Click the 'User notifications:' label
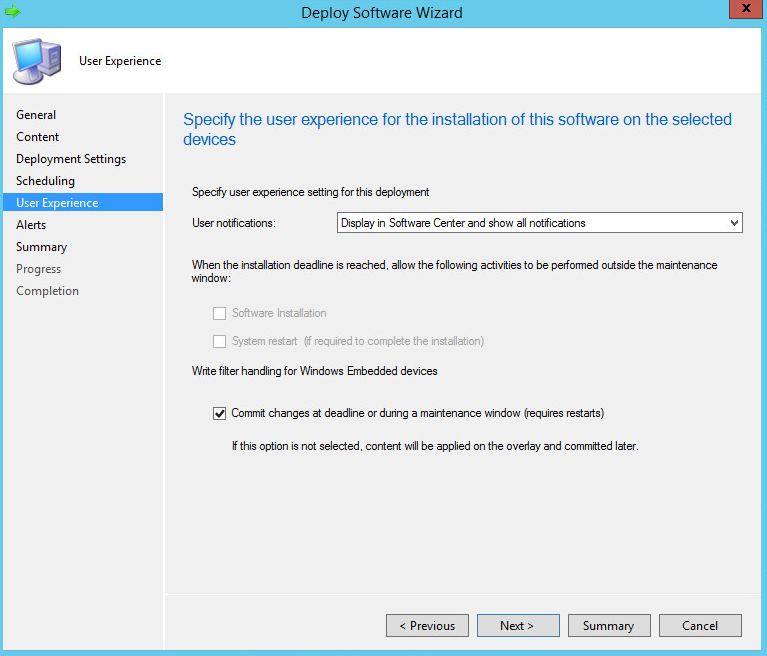Image resolution: width=767 pixels, height=656 pixels. 234,223
